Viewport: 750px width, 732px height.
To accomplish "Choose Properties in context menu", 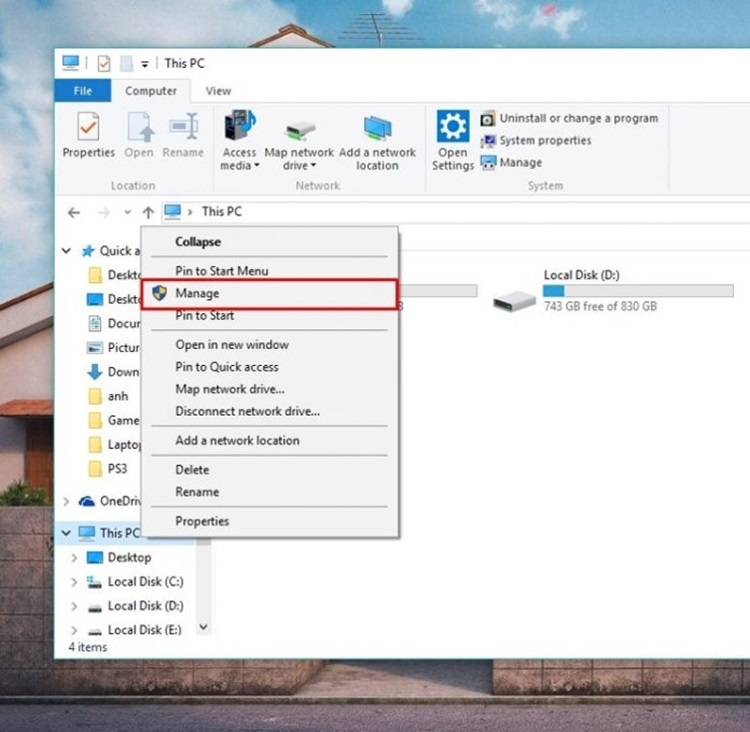I will coord(269,521).
